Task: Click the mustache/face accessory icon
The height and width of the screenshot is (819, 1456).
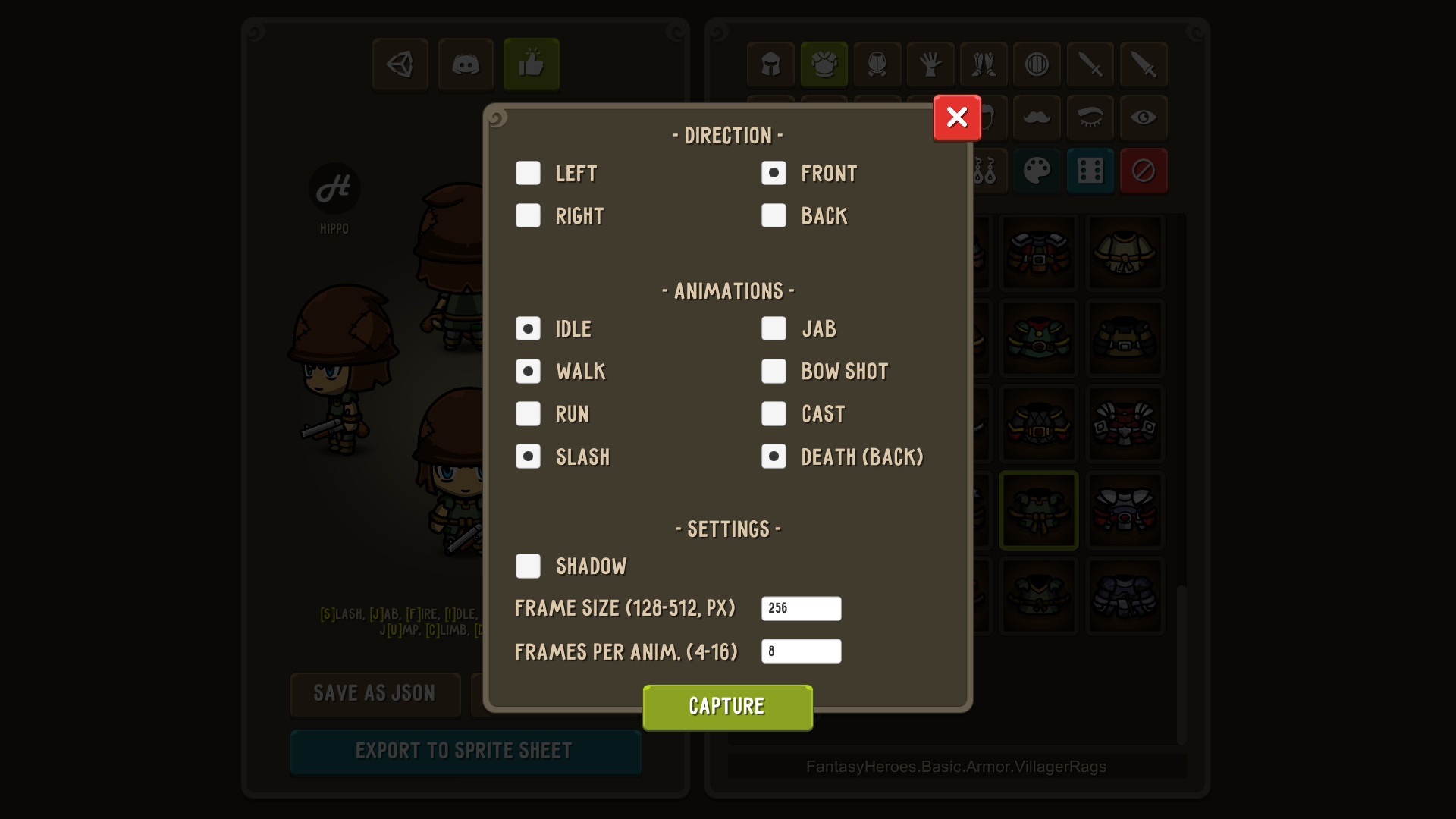Action: (x=1037, y=117)
